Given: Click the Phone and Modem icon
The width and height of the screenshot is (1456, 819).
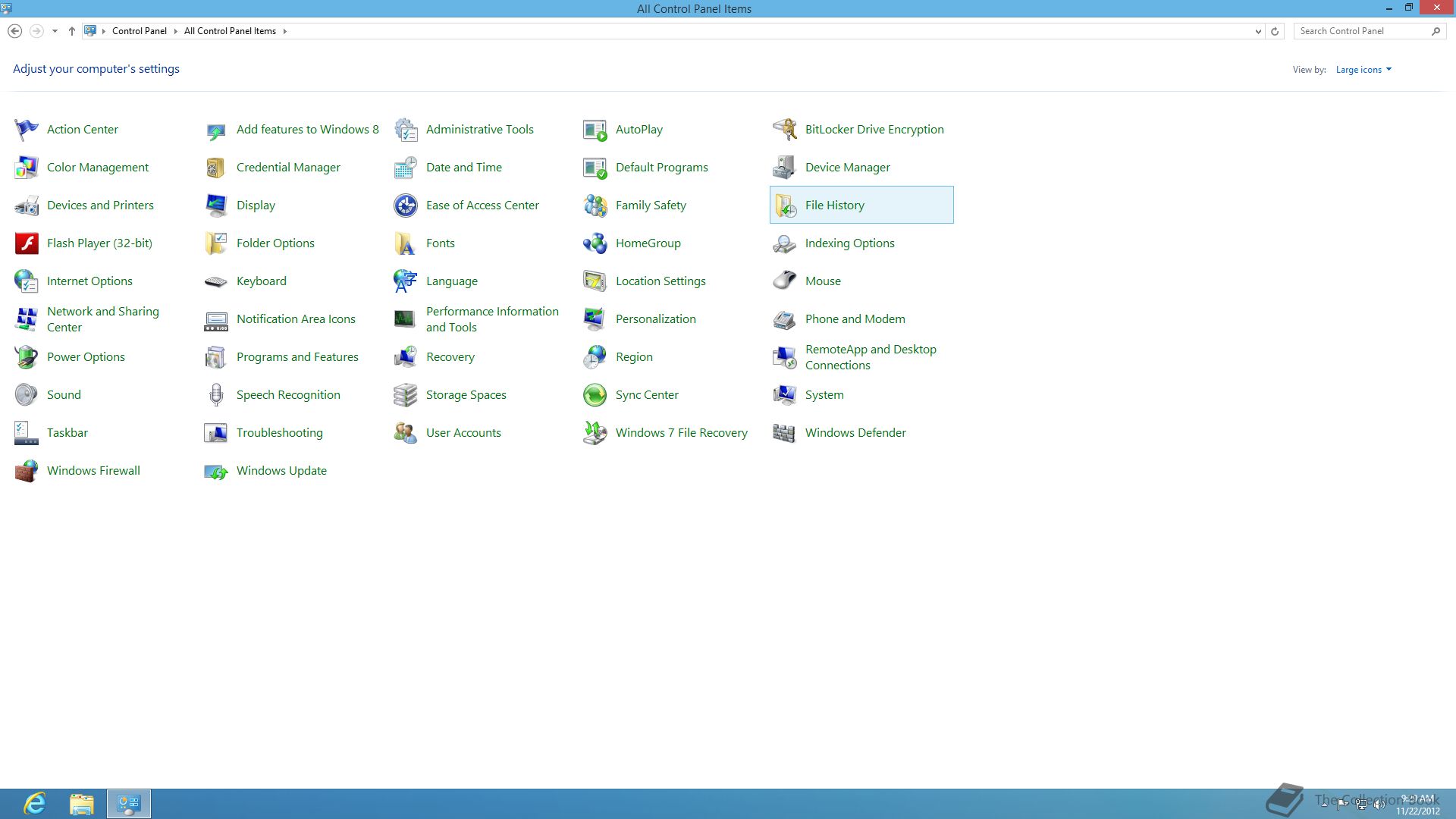Looking at the screenshot, I should 785,319.
